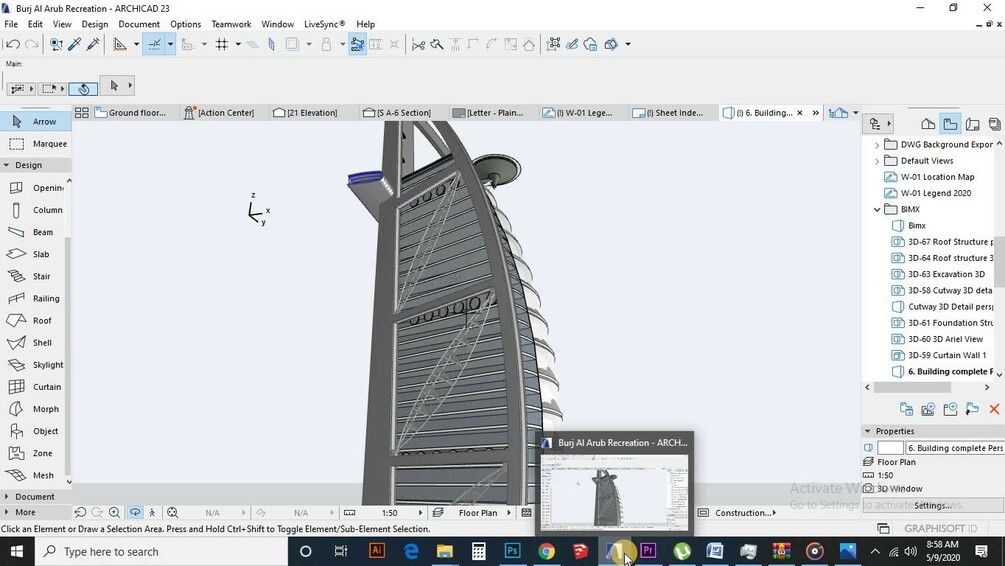Select the Zone tool
This screenshot has height=566, width=1005.
[x=35, y=453]
